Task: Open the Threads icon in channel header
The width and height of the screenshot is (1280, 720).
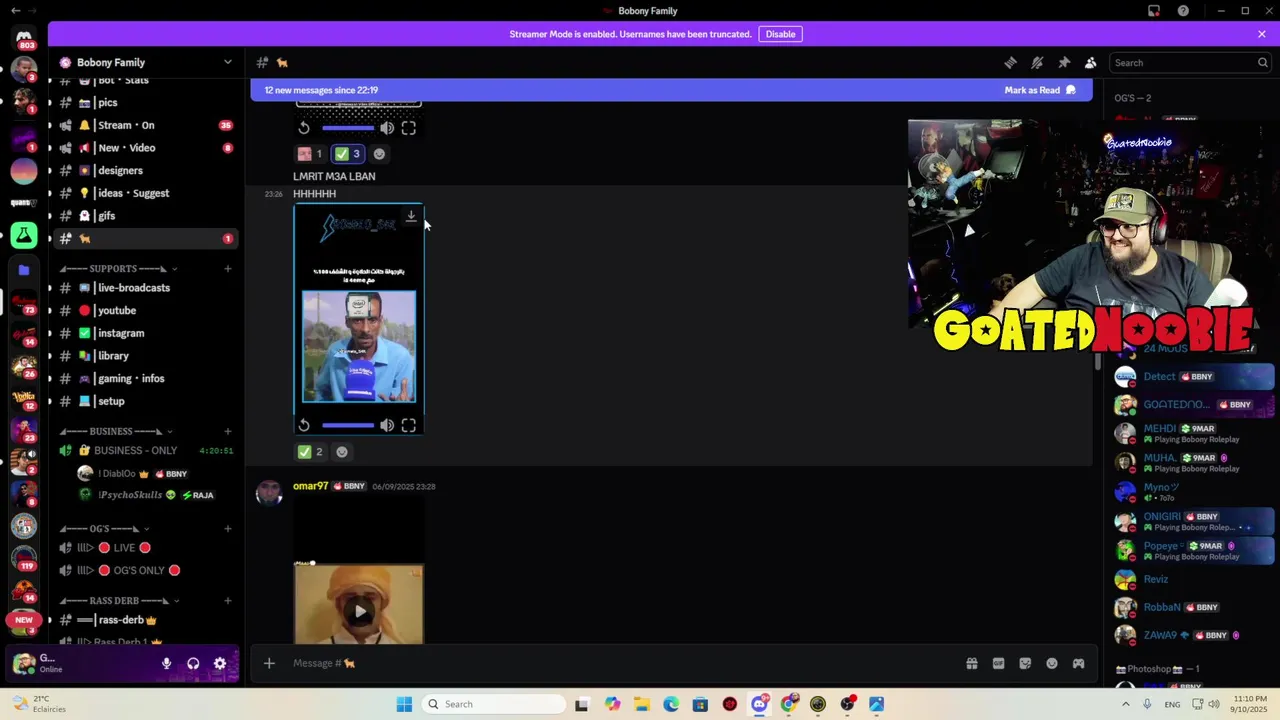Action: click(x=1010, y=62)
